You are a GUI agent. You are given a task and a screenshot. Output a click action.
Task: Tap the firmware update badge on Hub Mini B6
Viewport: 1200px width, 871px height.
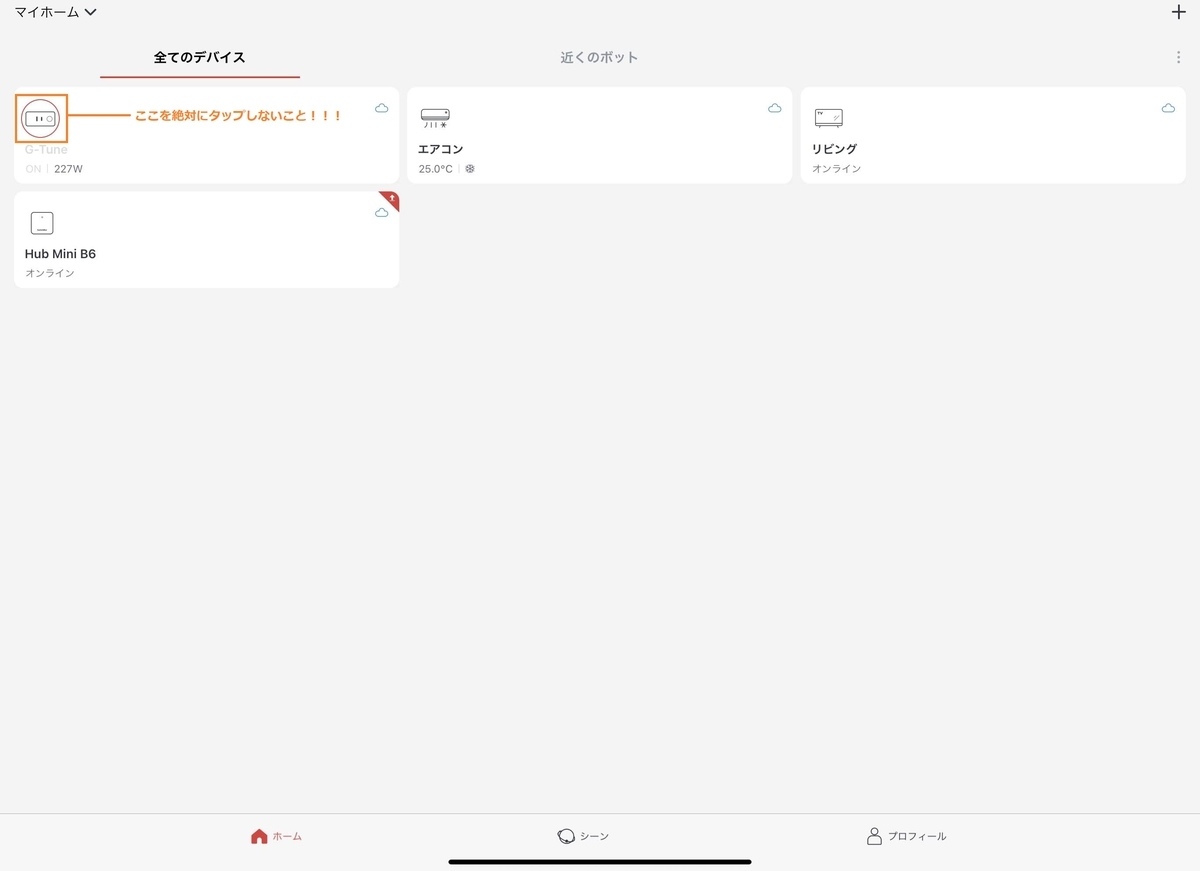coord(388,199)
